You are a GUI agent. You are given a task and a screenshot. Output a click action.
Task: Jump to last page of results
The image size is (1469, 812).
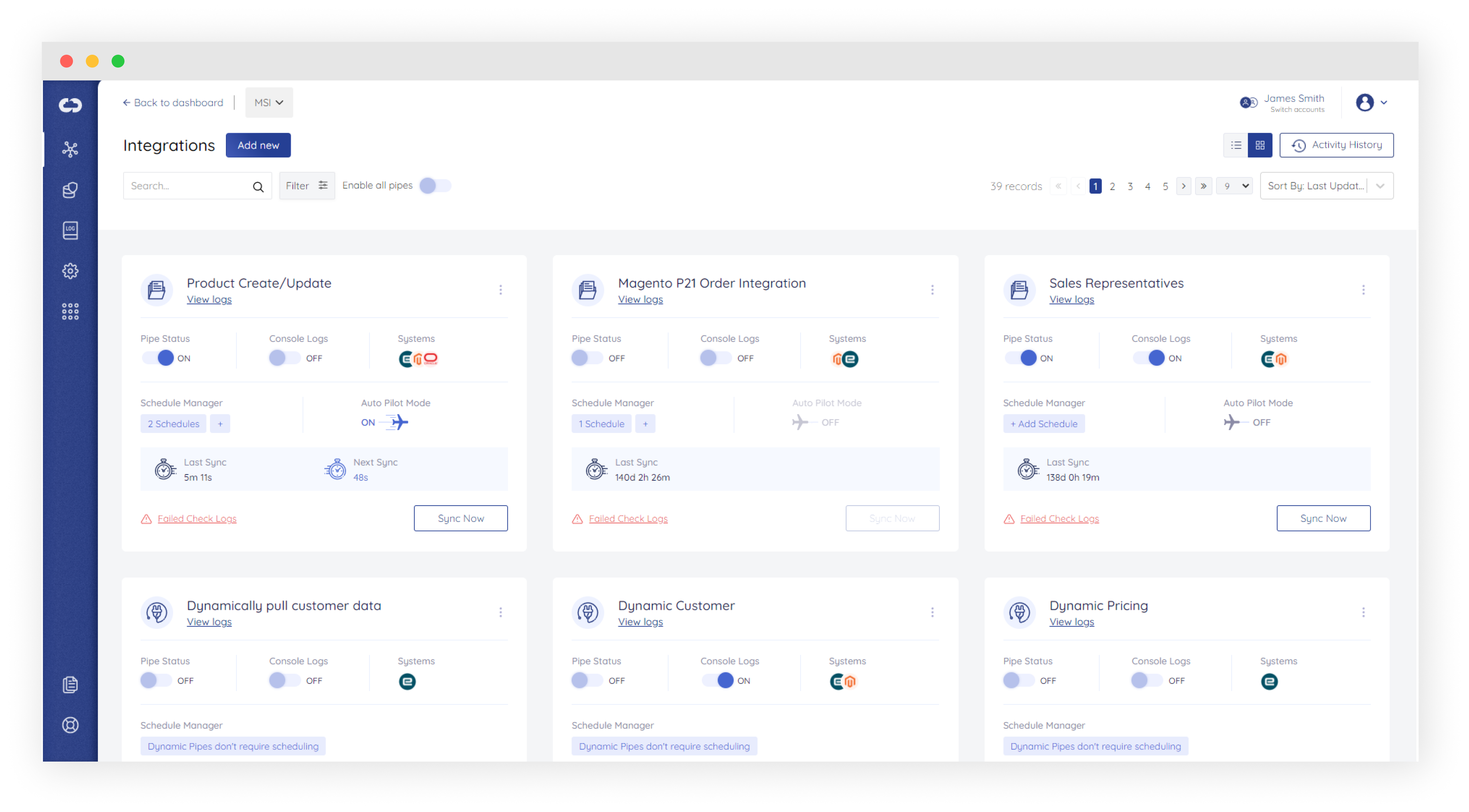pyautogui.click(x=1203, y=186)
